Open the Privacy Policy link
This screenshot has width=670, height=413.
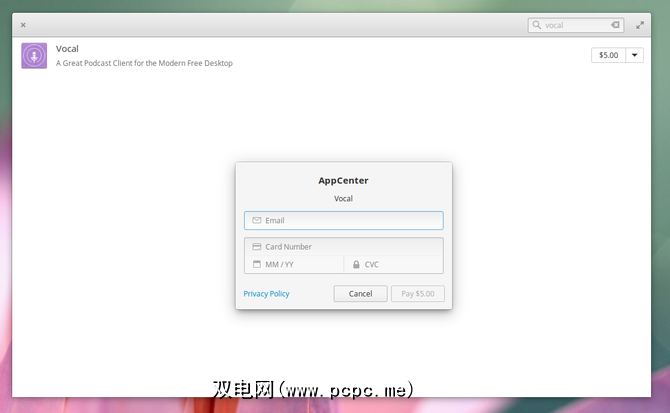[266, 294]
